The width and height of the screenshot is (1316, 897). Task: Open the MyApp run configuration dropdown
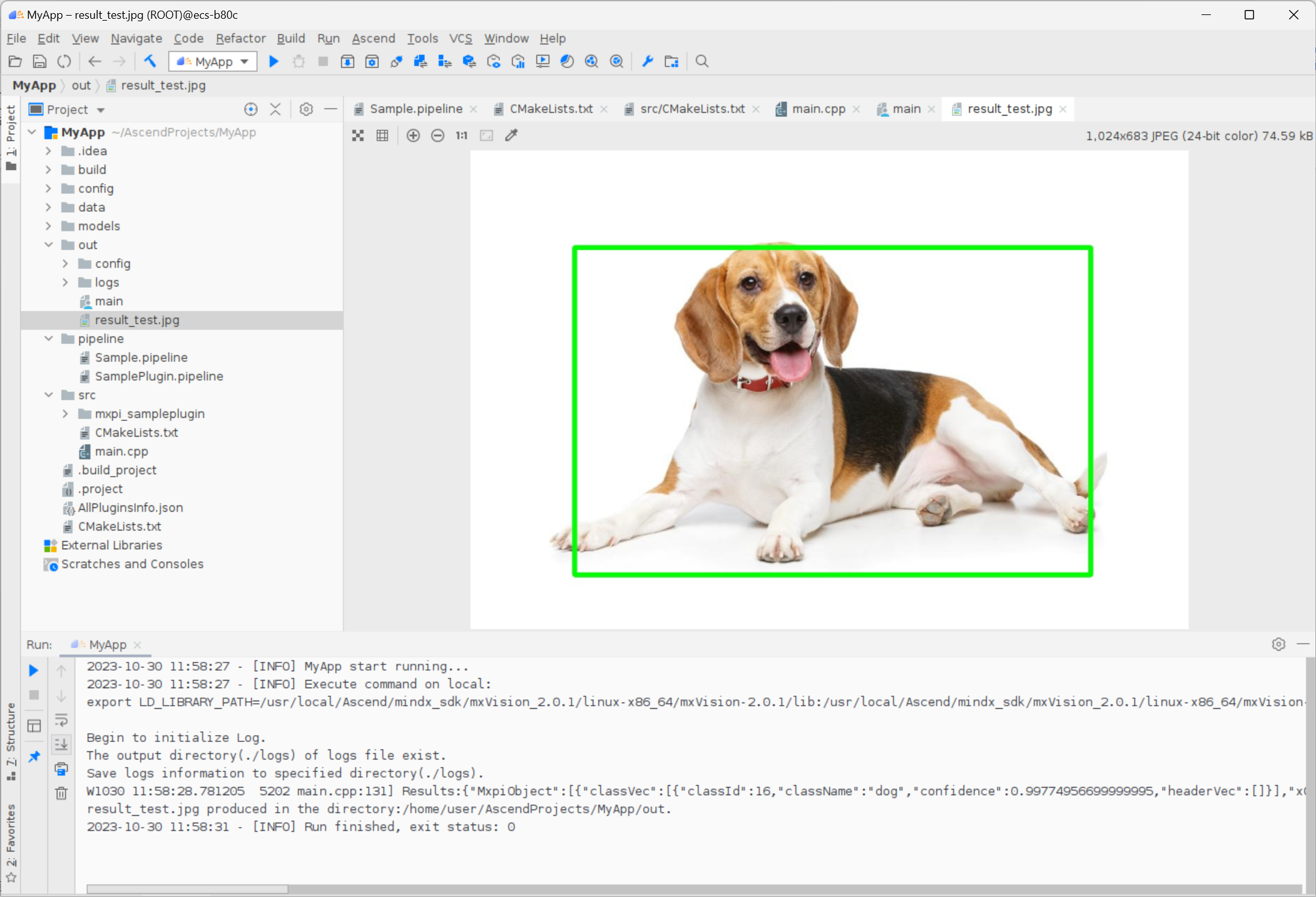[x=213, y=61]
